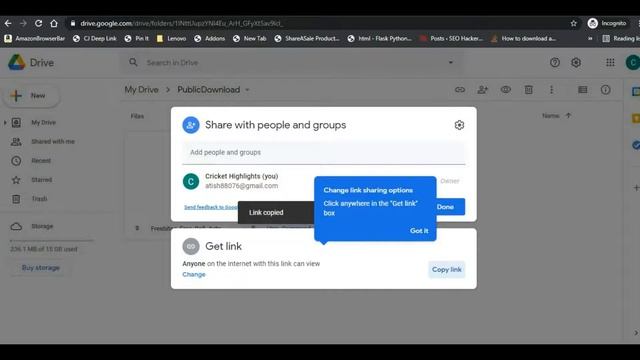Open the New Tab bookmark
The image size is (640, 360).
[249, 38]
